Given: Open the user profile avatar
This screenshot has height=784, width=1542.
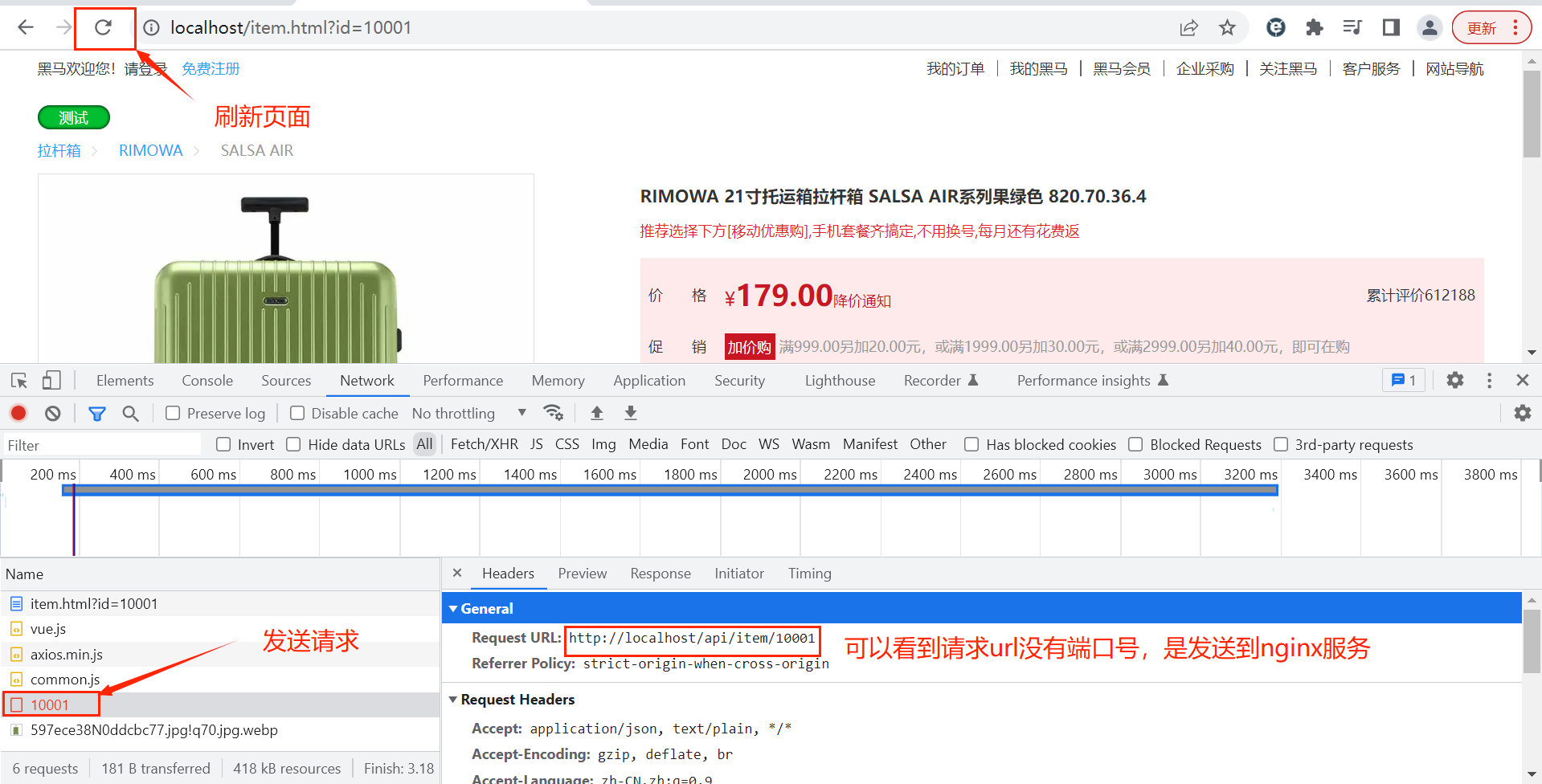Looking at the screenshot, I should [1430, 28].
